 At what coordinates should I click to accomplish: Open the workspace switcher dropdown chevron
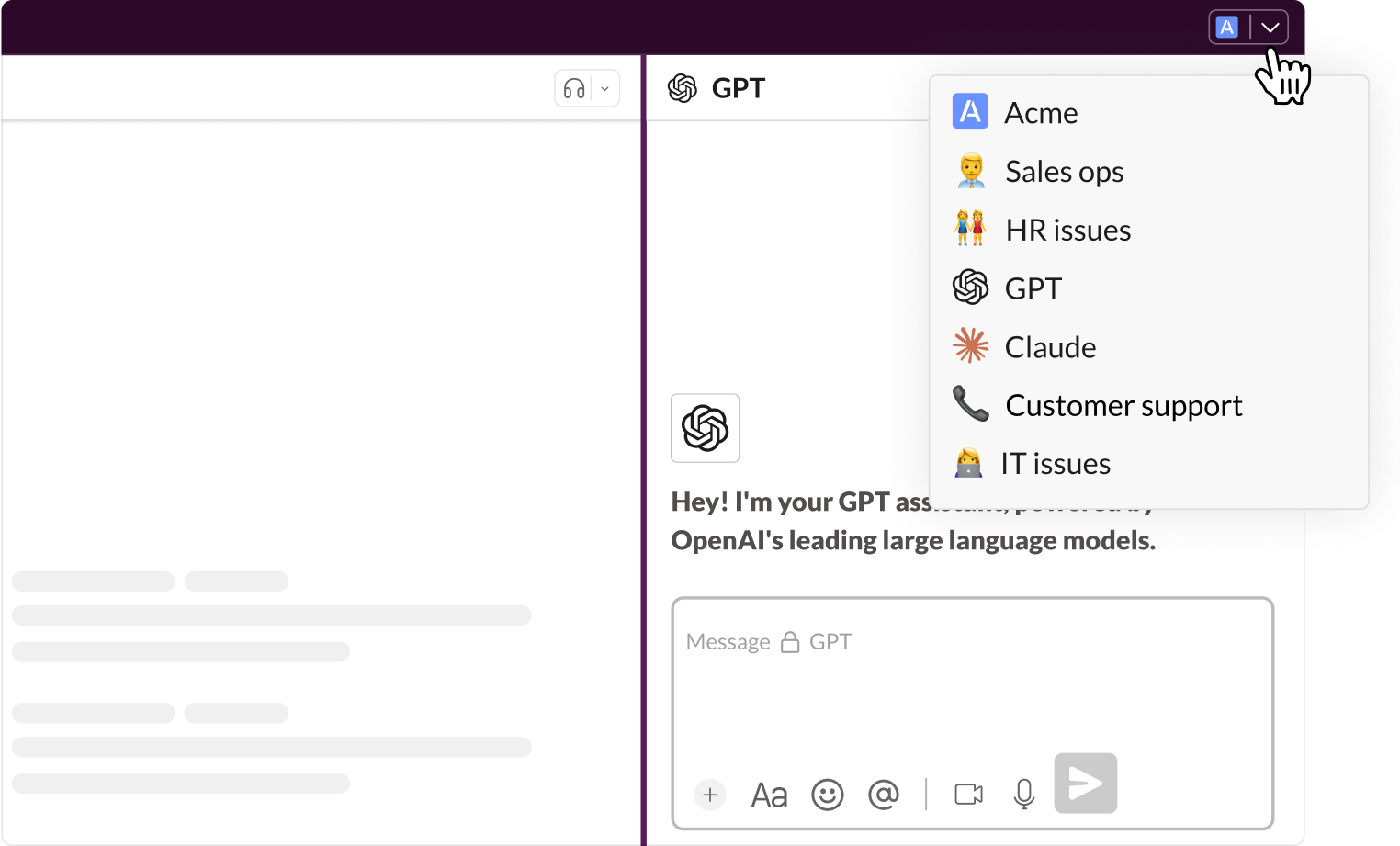[1270, 28]
